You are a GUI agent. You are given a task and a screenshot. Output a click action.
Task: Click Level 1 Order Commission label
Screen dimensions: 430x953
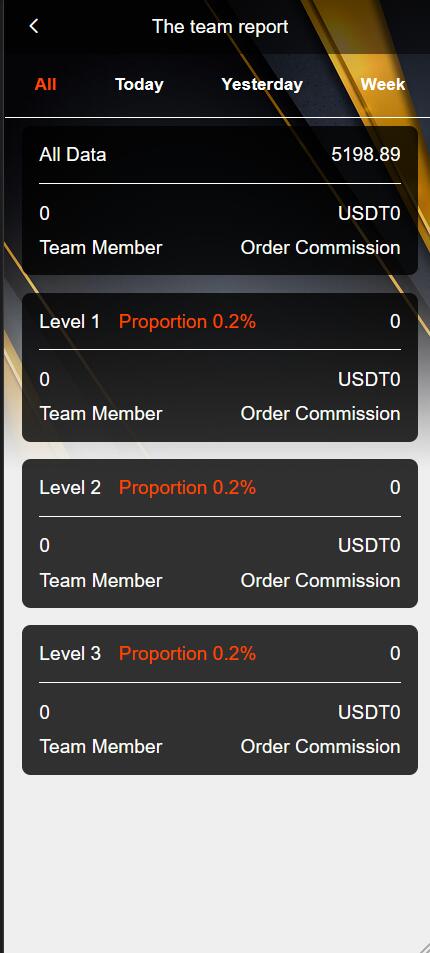point(321,414)
